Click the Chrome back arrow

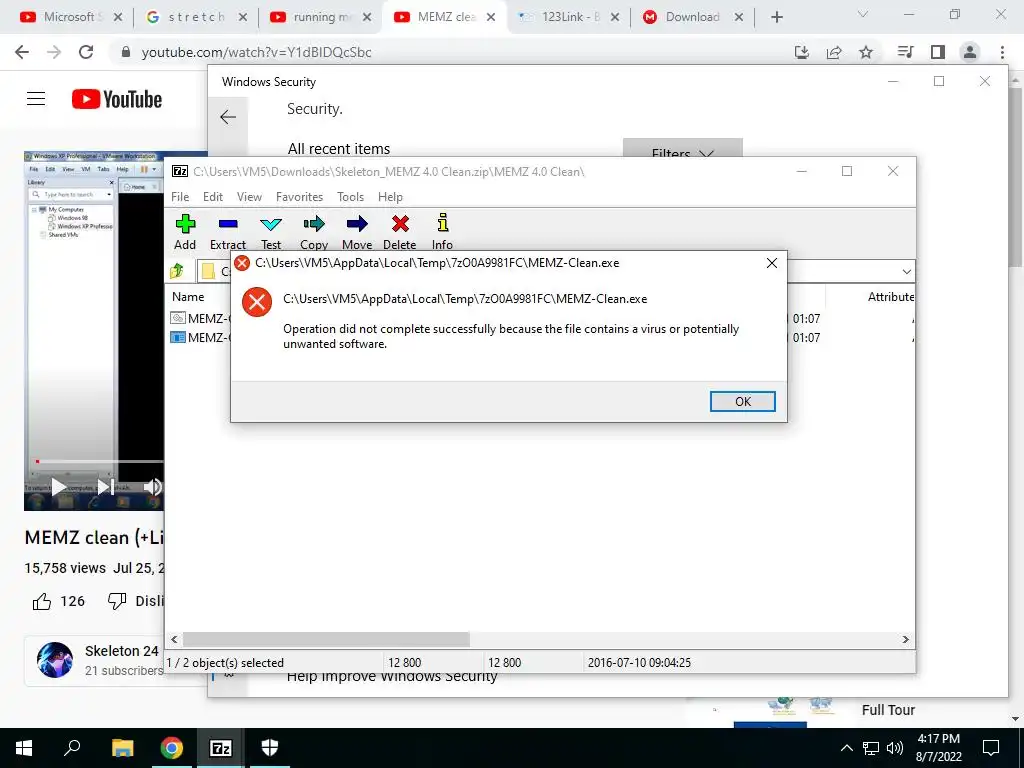pos(22,52)
